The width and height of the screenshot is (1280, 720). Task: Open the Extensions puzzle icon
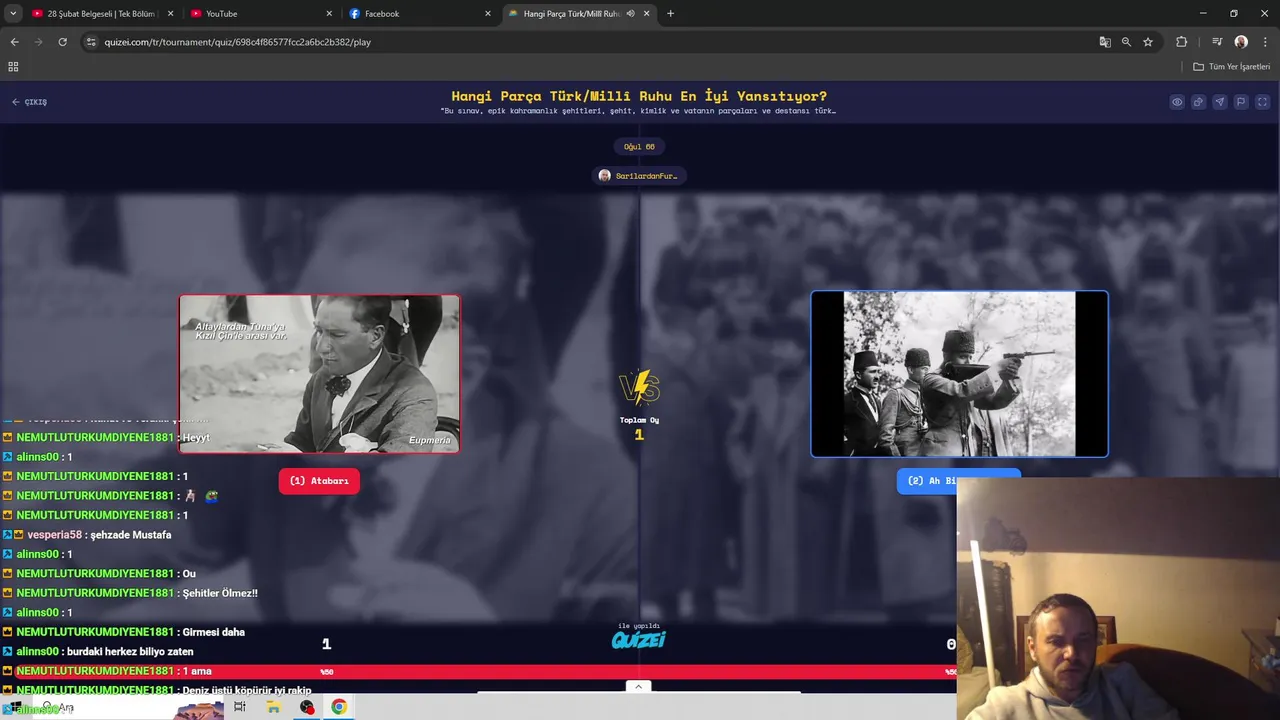point(1181,42)
